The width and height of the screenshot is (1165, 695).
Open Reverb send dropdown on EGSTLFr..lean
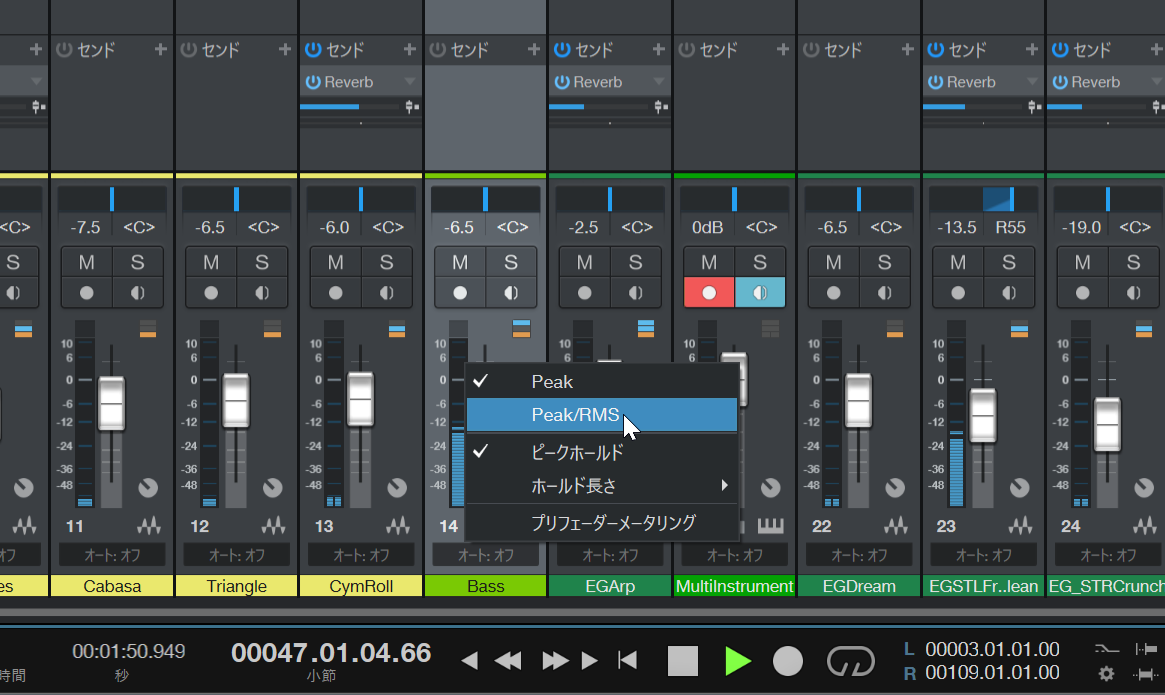(1032, 82)
